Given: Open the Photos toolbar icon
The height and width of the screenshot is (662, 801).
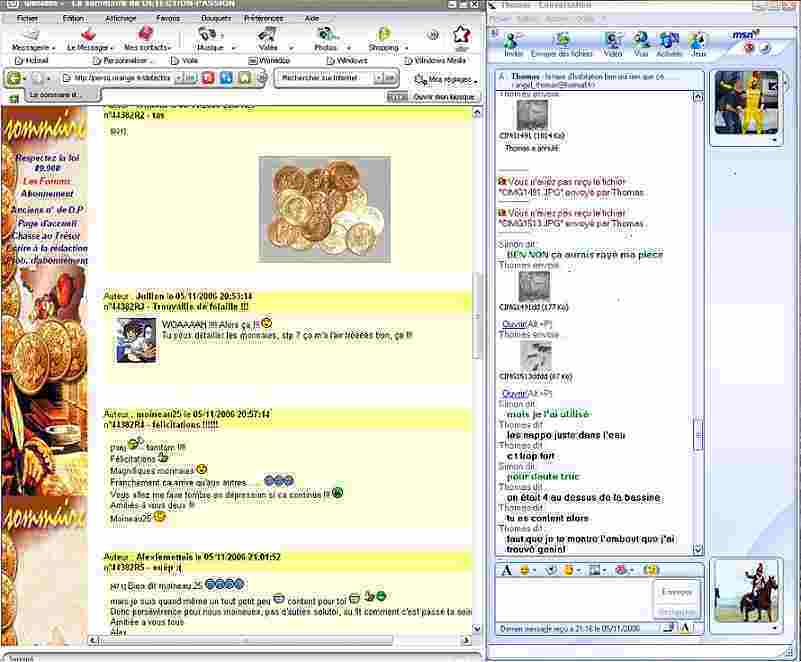Looking at the screenshot, I should point(325,34).
